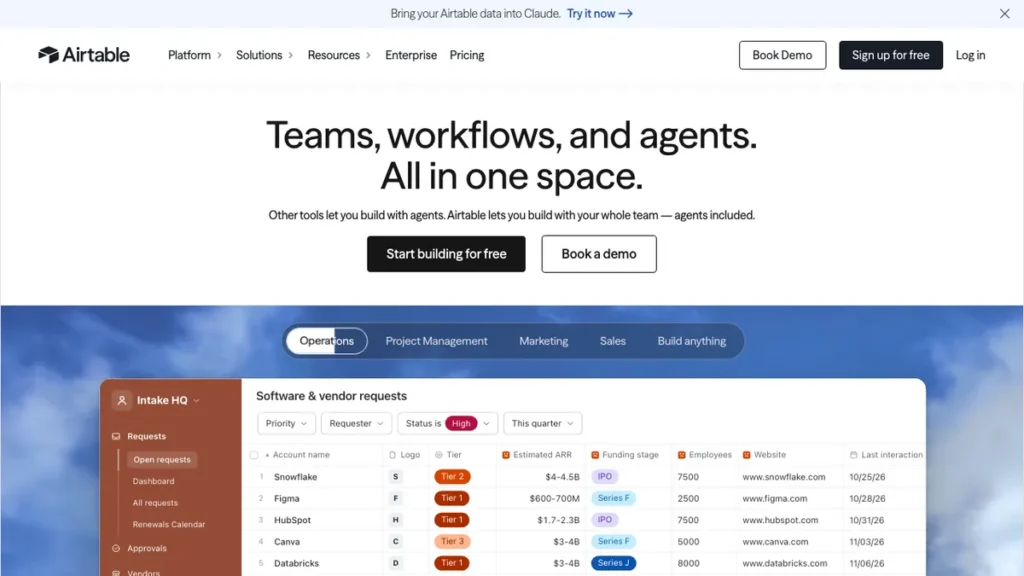Click the Tier column header icon

439,455
